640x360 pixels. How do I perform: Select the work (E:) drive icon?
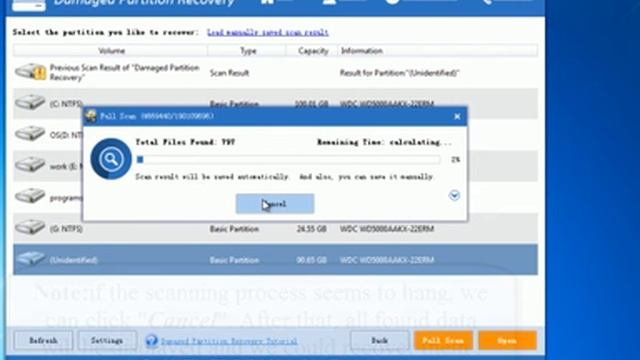point(30,164)
